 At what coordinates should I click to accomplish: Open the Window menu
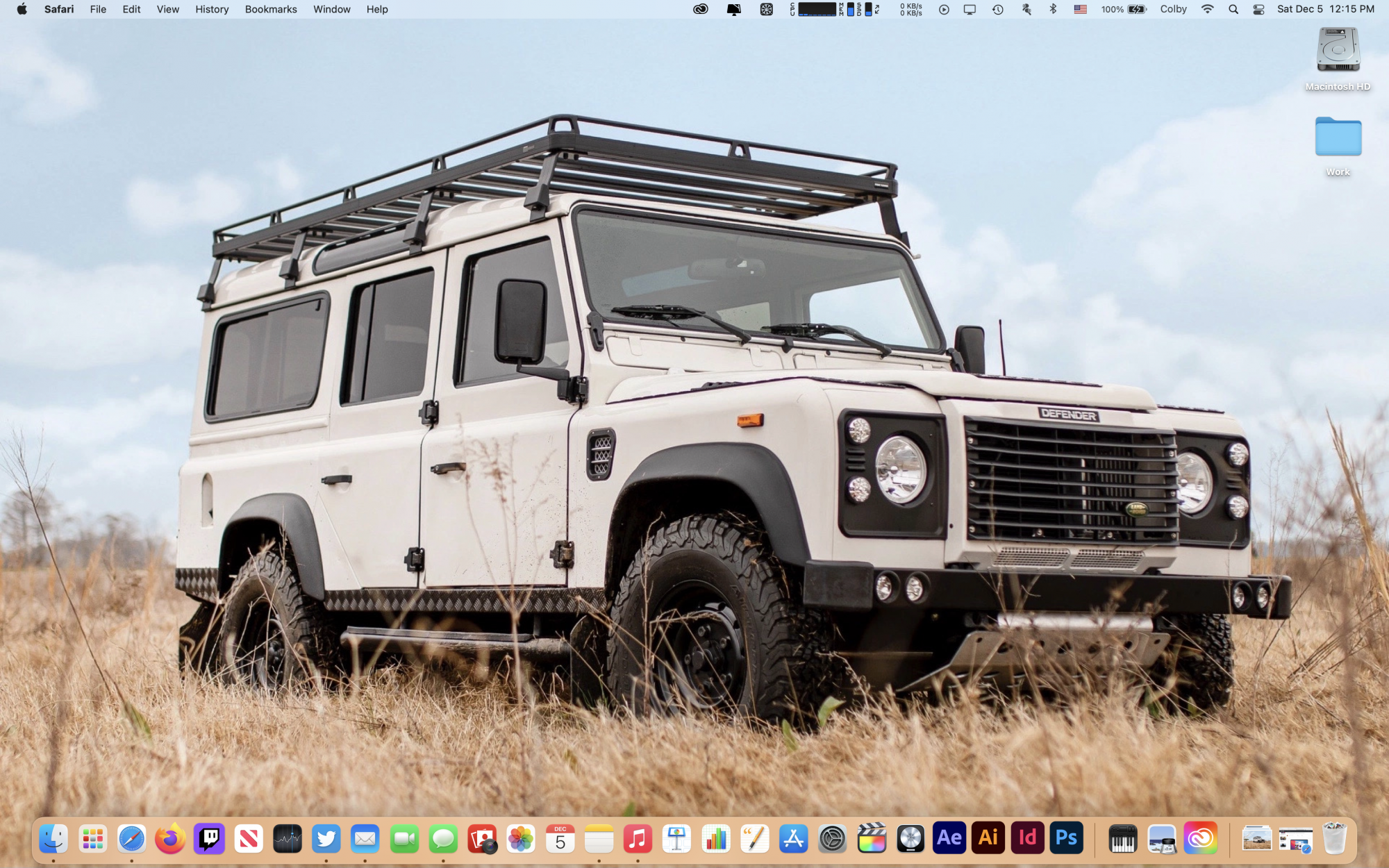pos(331,9)
